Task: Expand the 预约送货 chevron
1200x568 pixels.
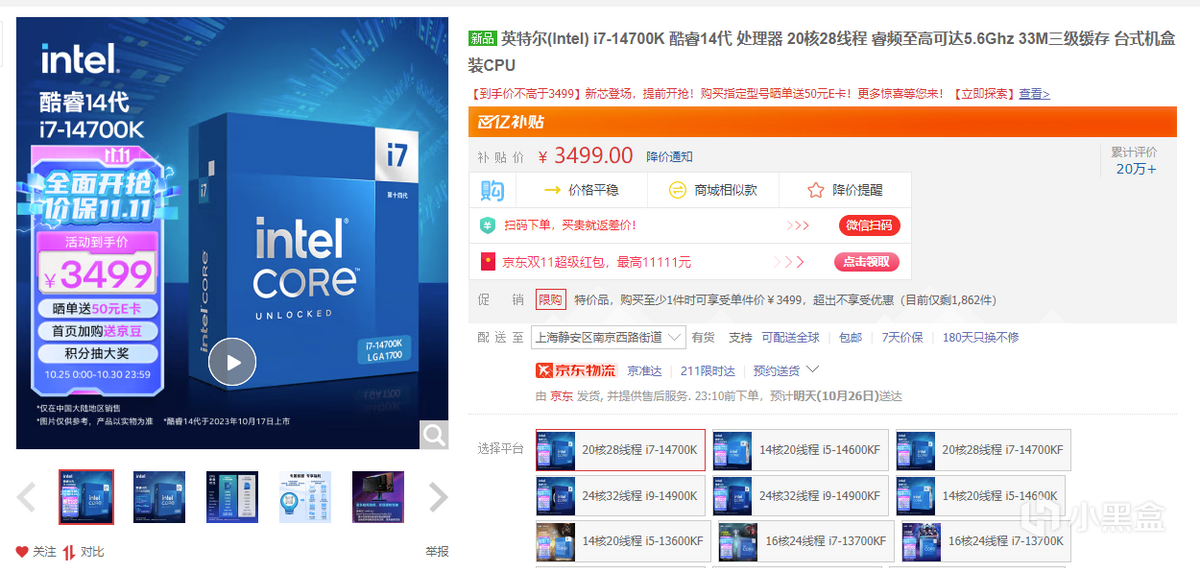Action: (812, 369)
